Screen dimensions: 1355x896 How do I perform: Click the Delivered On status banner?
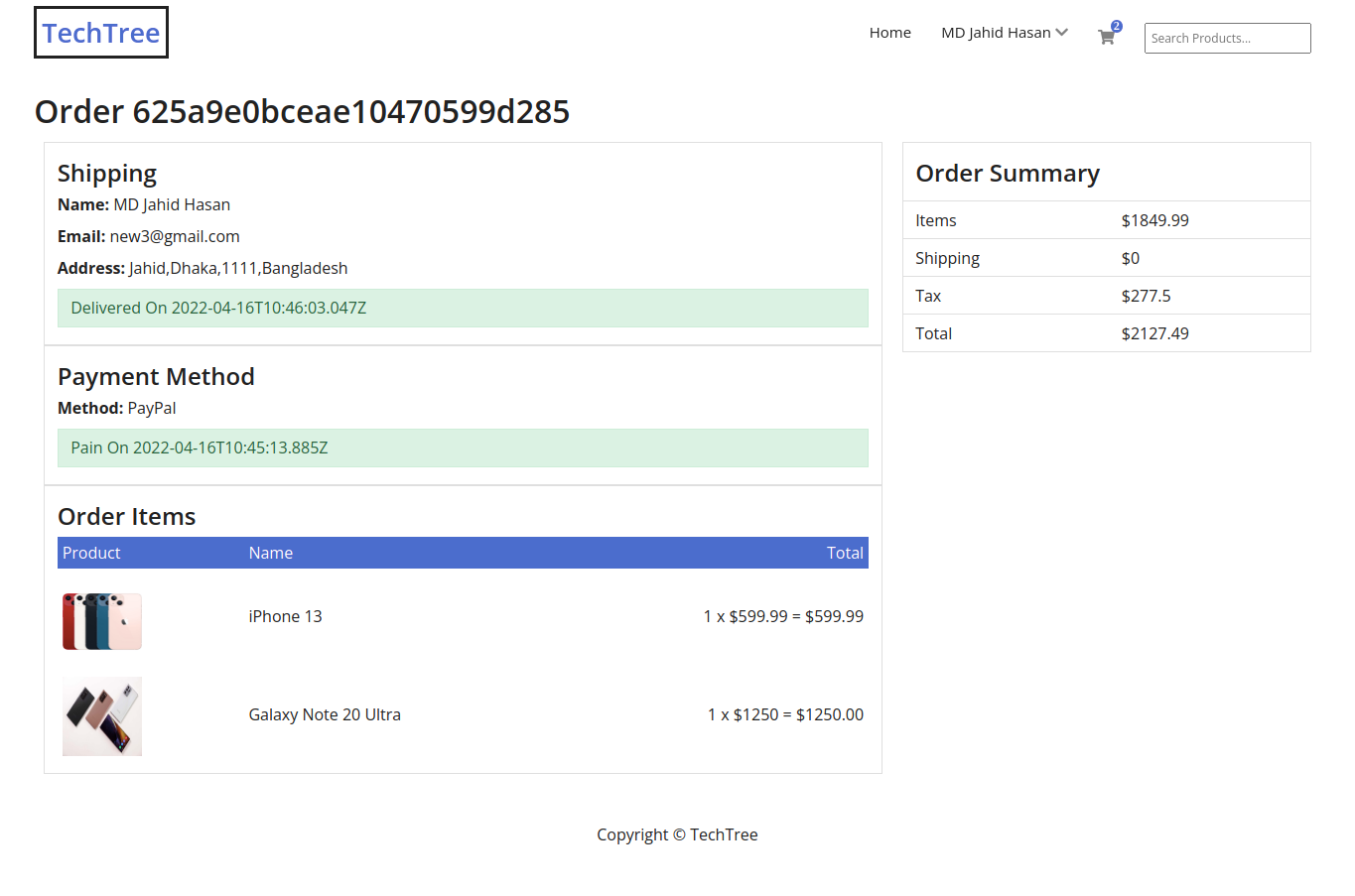tap(463, 308)
